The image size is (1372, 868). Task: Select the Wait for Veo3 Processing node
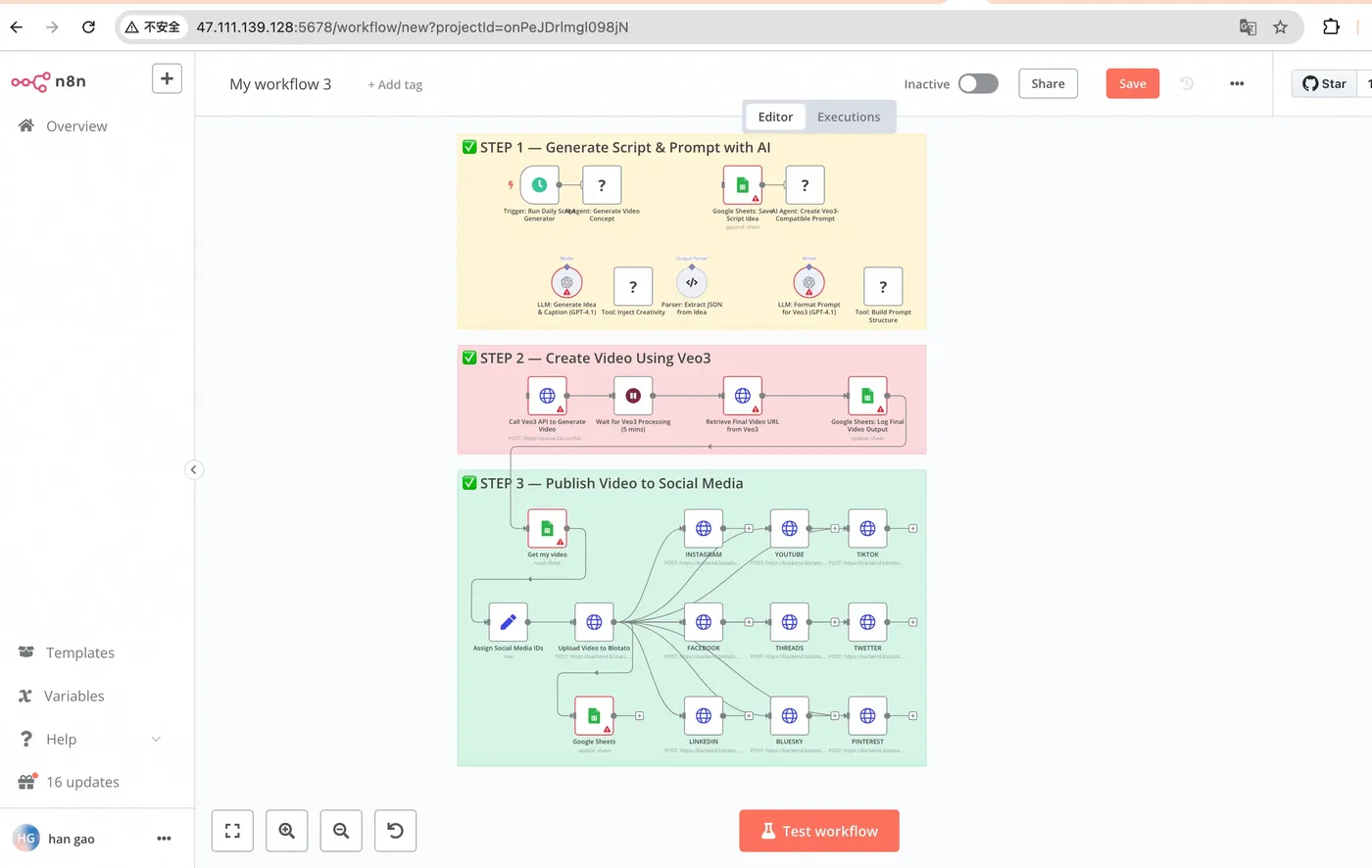coord(633,396)
